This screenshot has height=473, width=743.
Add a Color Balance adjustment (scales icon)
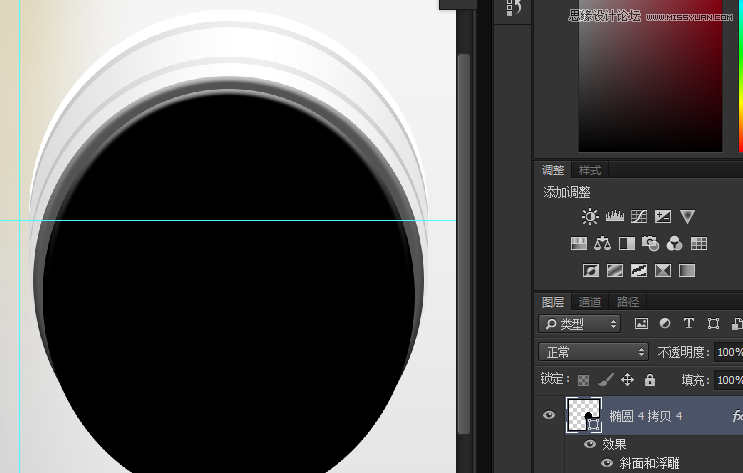pyautogui.click(x=602, y=244)
